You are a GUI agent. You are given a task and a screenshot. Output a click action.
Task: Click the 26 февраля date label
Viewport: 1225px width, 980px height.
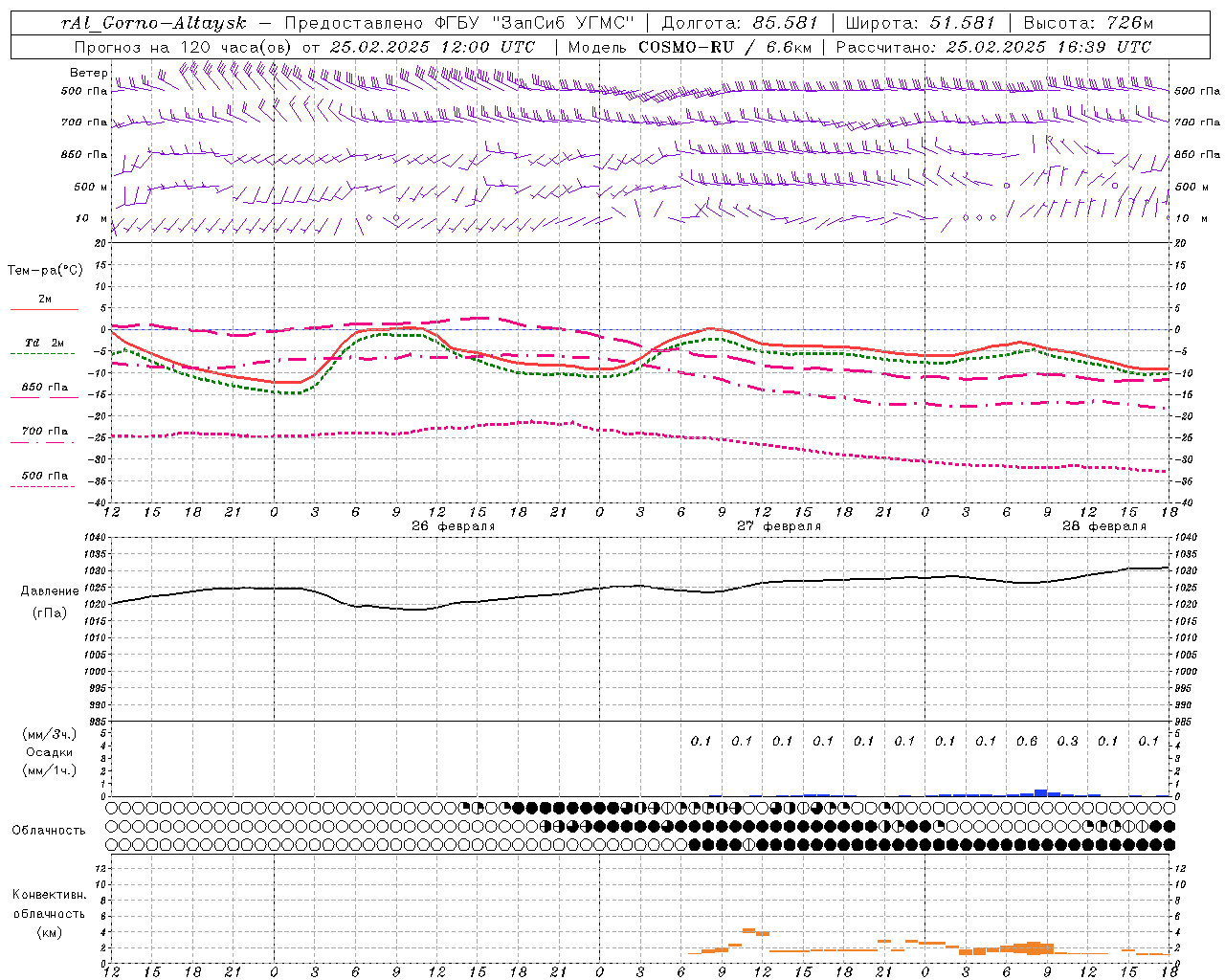[x=454, y=526]
